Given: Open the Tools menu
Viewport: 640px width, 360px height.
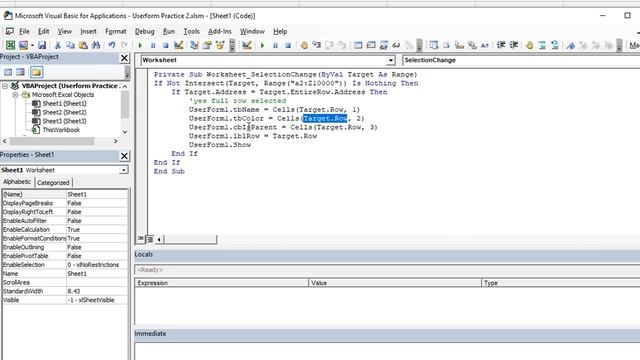Looking at the screenshot, I should pyautogui.click(x=191, y=31).
